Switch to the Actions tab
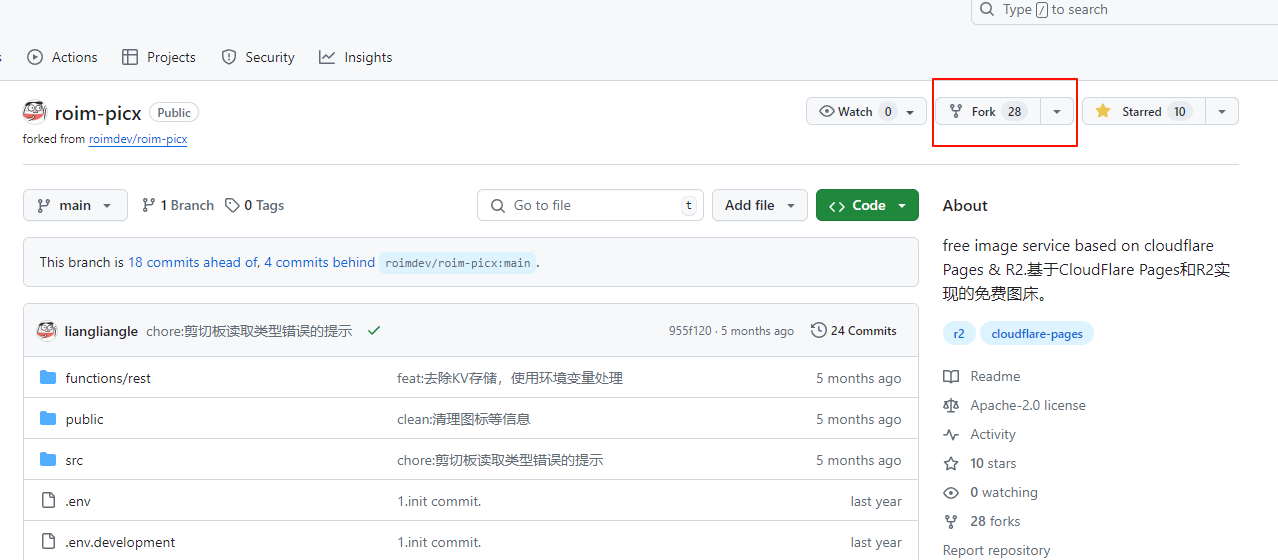 [62, 57]
